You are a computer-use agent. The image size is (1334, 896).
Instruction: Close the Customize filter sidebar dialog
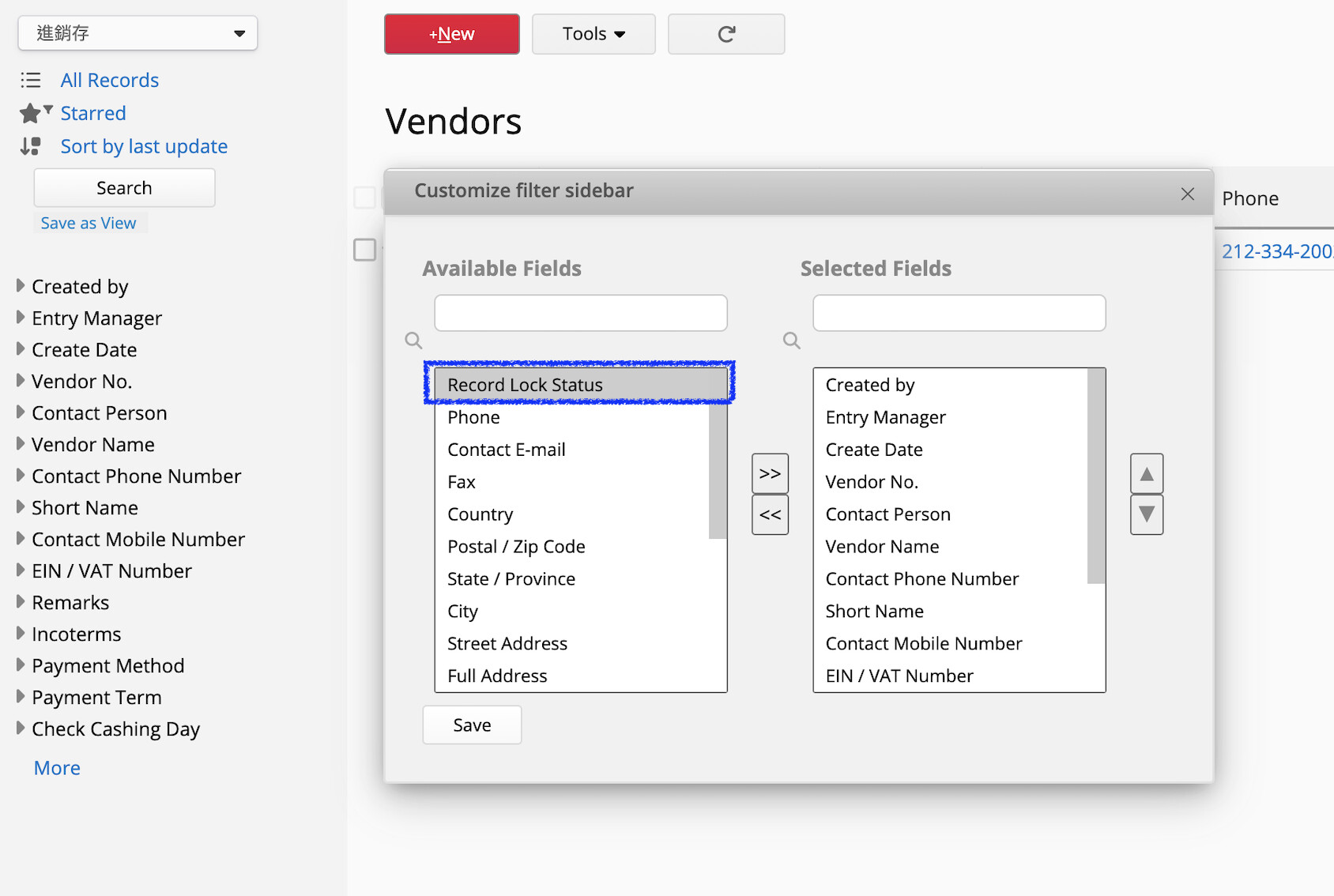[1187, 194]
